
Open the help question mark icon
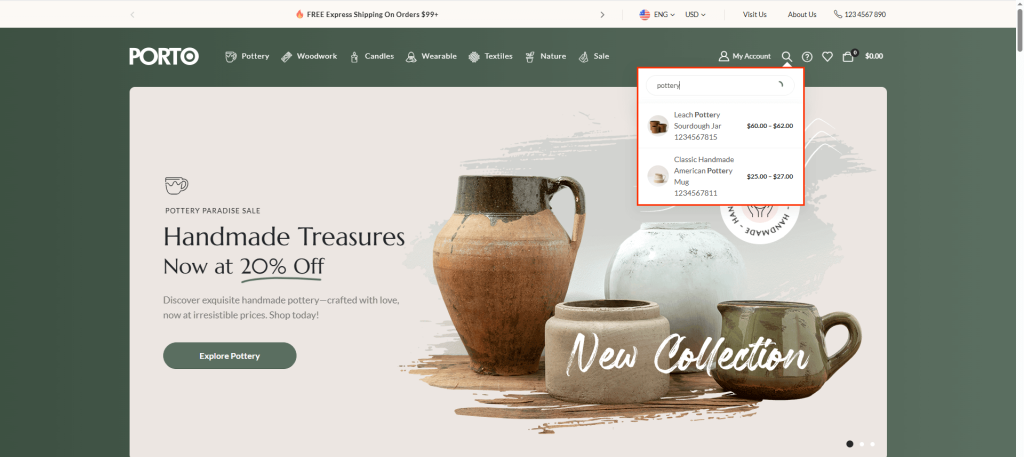[x=807, y=57]
